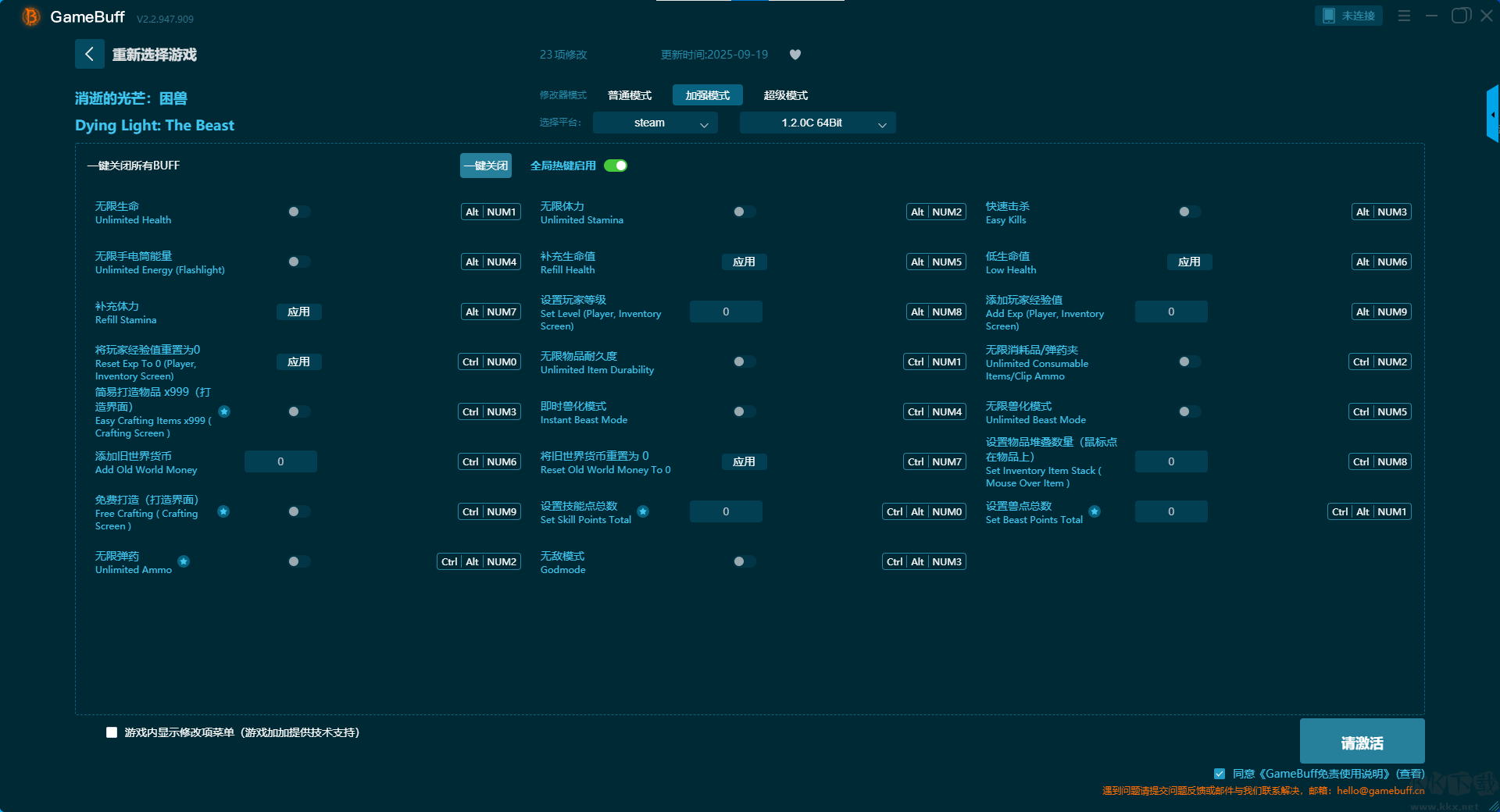
Task: Uncheck the GameBuff disclaimer agreement checkbox
Action: pyautogui.click(x=1220, y=774)
